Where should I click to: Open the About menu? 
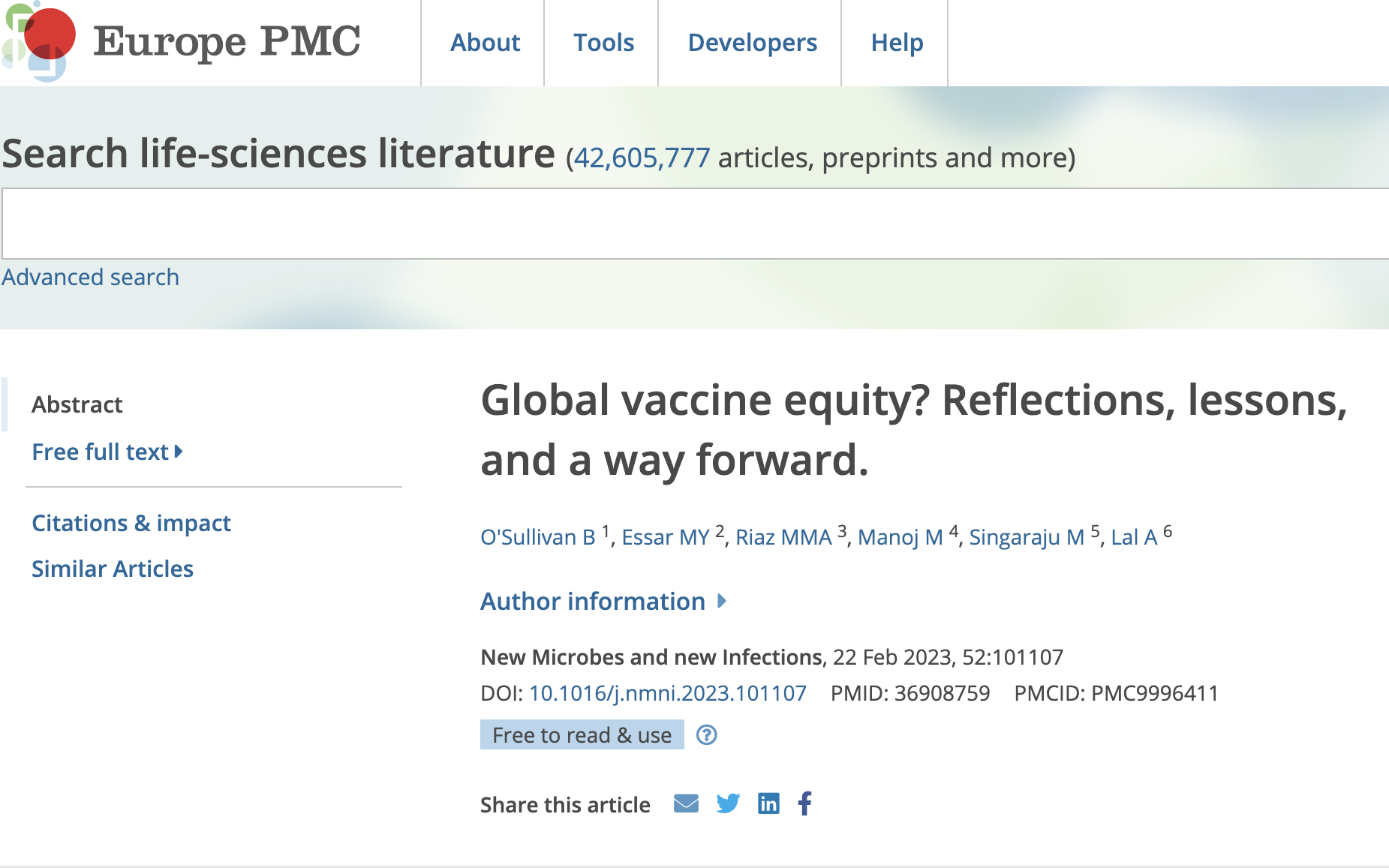tap(485, 43)
